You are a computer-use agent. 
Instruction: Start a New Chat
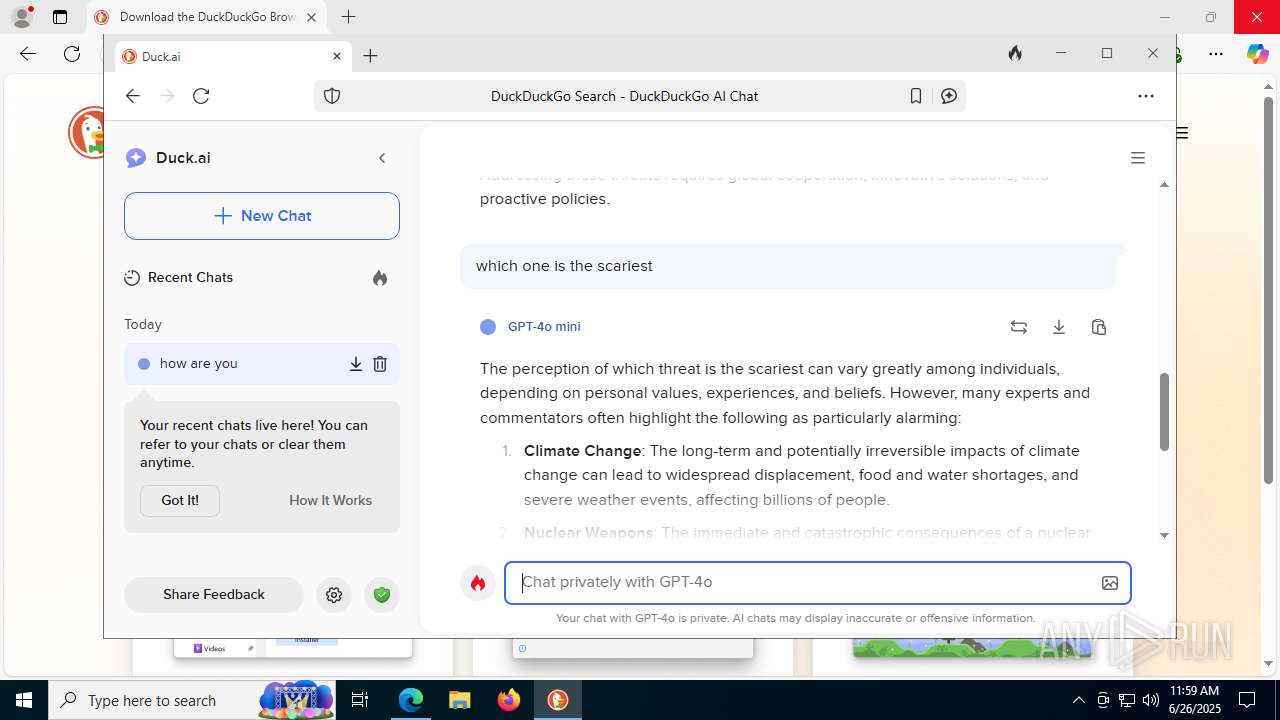[x=262, y=216]
